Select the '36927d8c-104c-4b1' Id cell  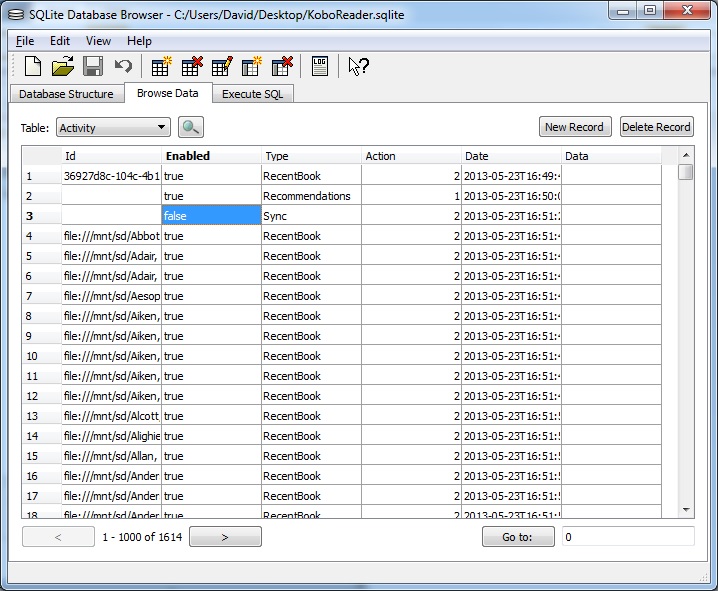point(112,176)
